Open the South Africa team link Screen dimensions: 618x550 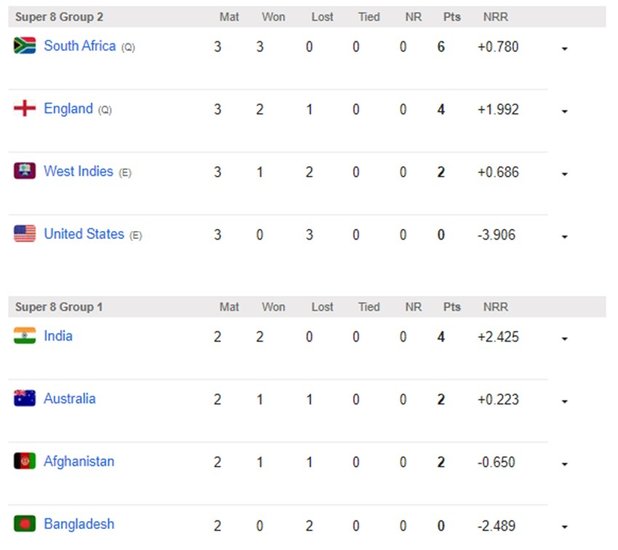[80, 46]
